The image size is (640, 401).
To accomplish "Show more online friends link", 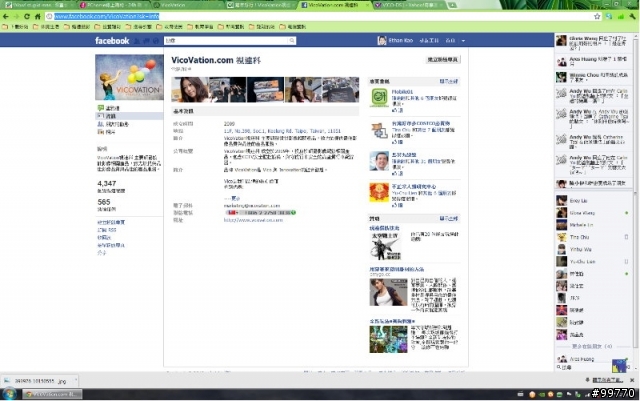I will pos(592,346).
